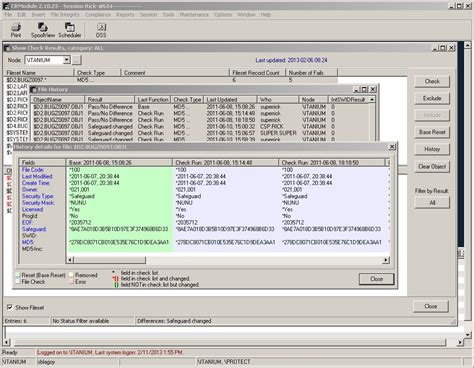Click Close in History details dialog

(x=376, y=279)
